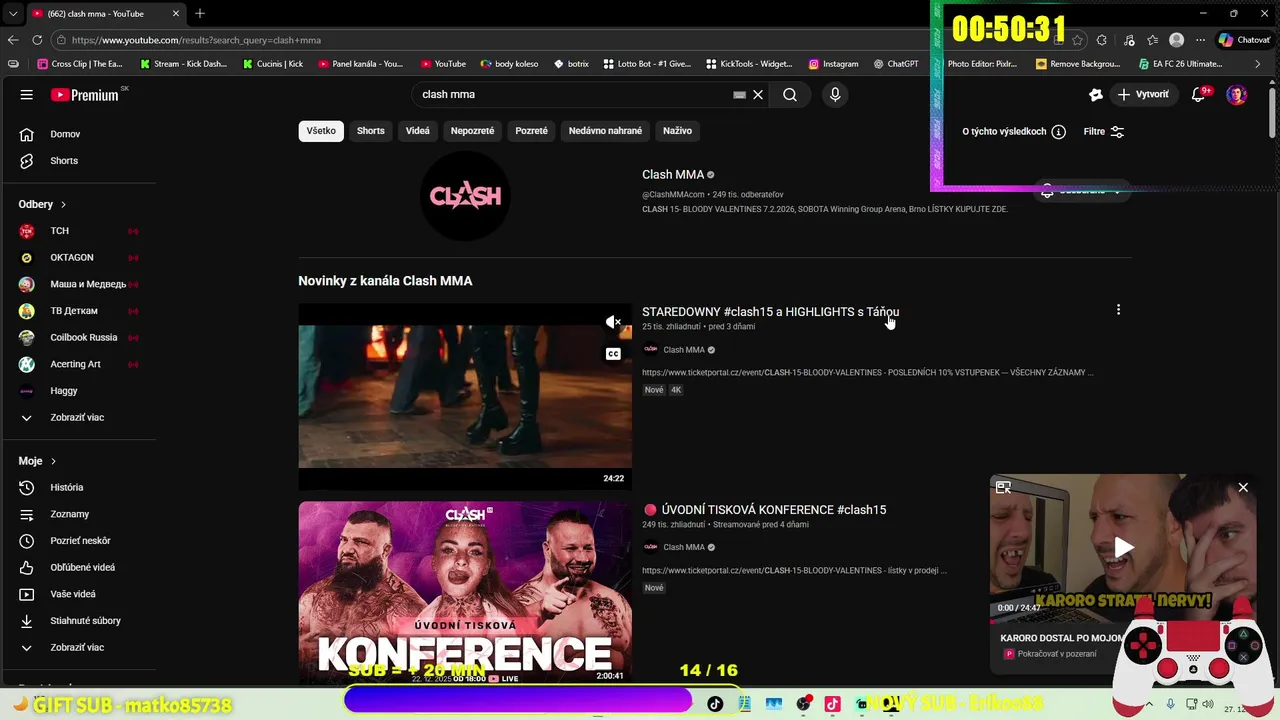Open more options for STAREDOWNY video

coord(1118,310)
